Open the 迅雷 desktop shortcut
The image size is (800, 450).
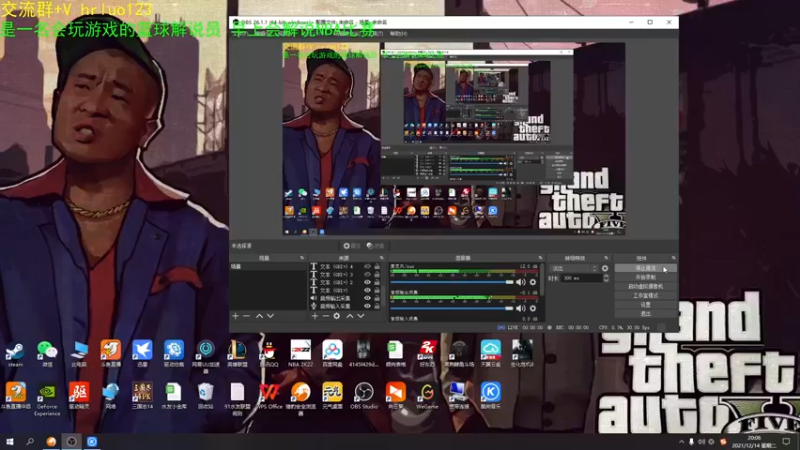coord(142,354)
